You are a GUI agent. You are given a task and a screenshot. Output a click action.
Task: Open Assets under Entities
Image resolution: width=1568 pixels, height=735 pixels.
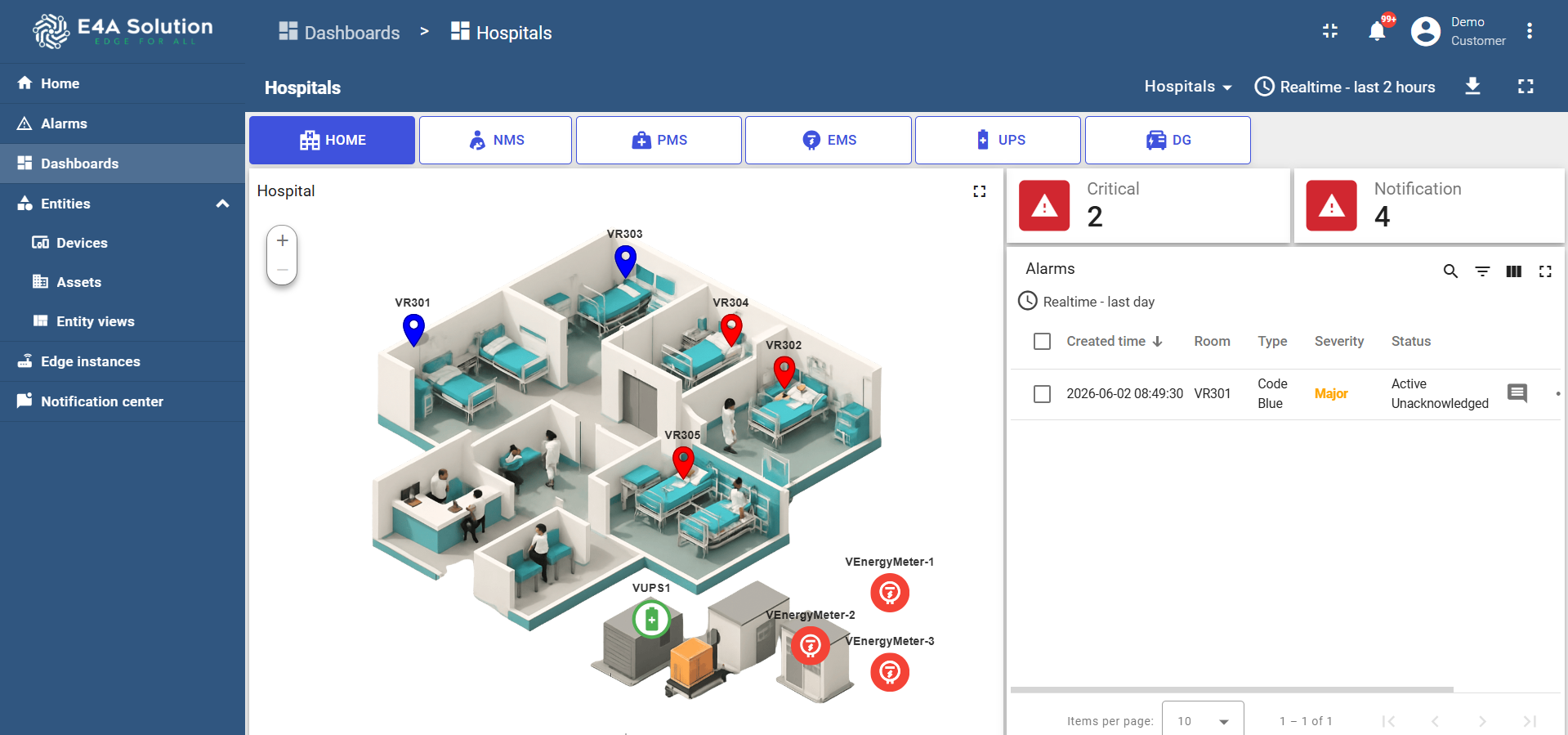pos(123,282)
